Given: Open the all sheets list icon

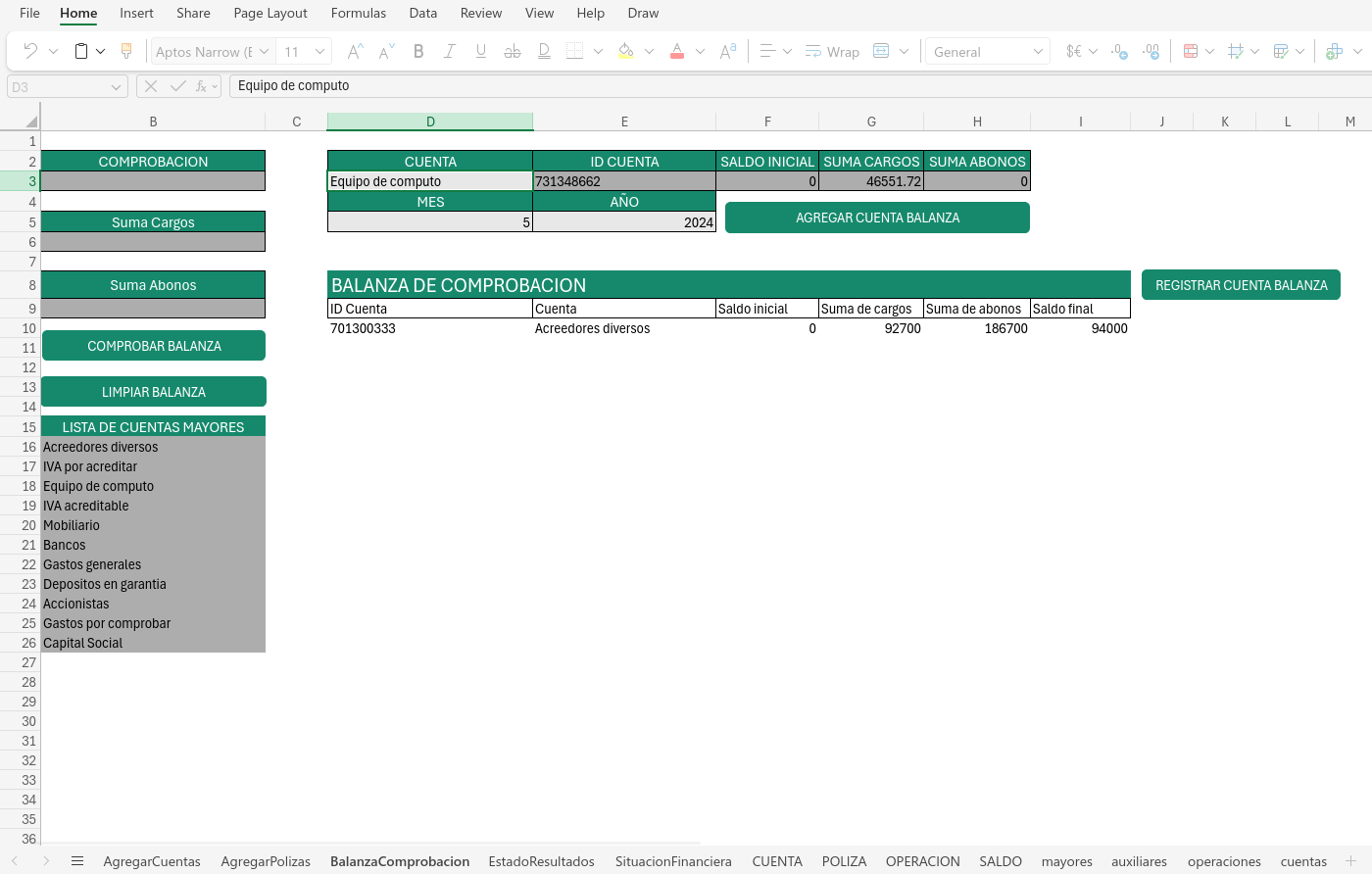Looking at the screenshot, I should coord(77,861).
